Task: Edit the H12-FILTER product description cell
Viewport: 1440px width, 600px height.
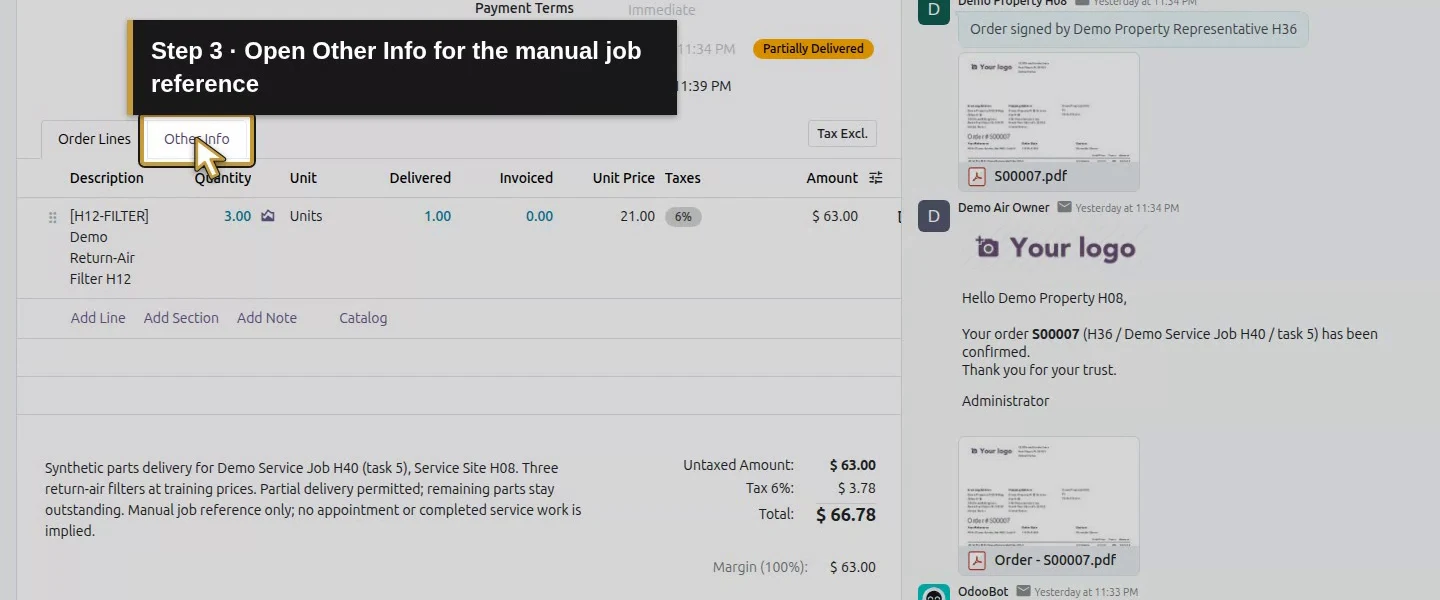Action: point(110,247)
